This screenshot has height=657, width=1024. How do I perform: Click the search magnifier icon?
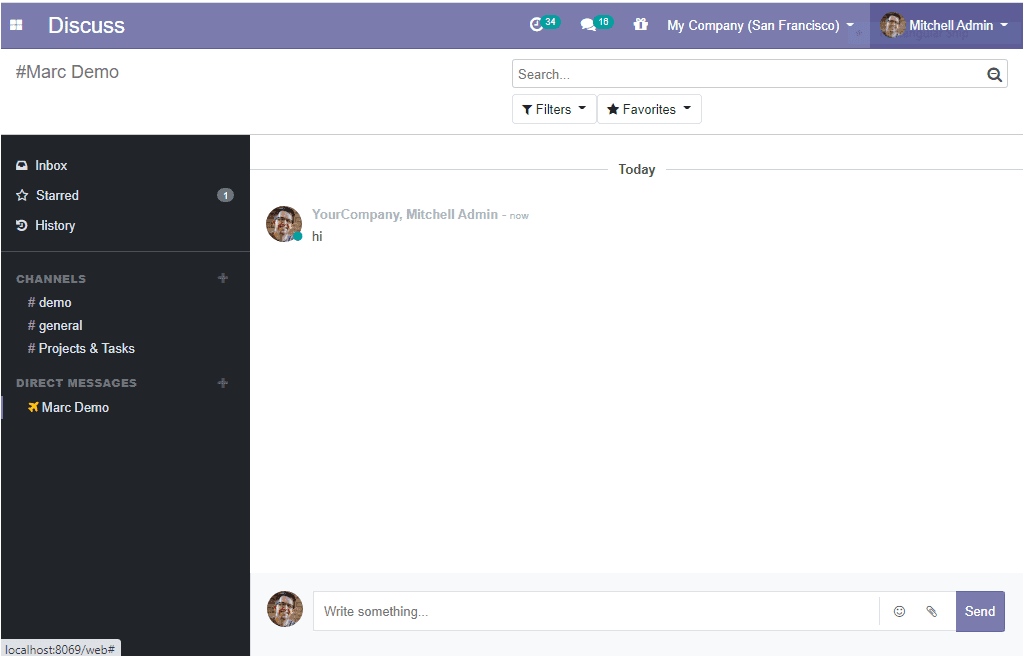[994, 74]
